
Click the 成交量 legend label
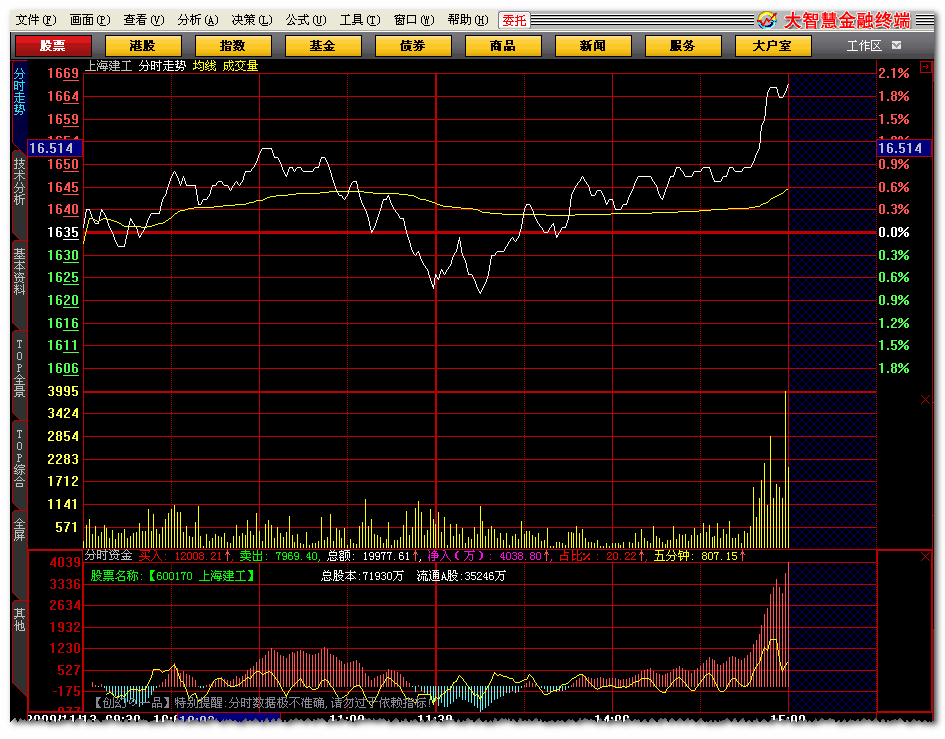[240, 66]
